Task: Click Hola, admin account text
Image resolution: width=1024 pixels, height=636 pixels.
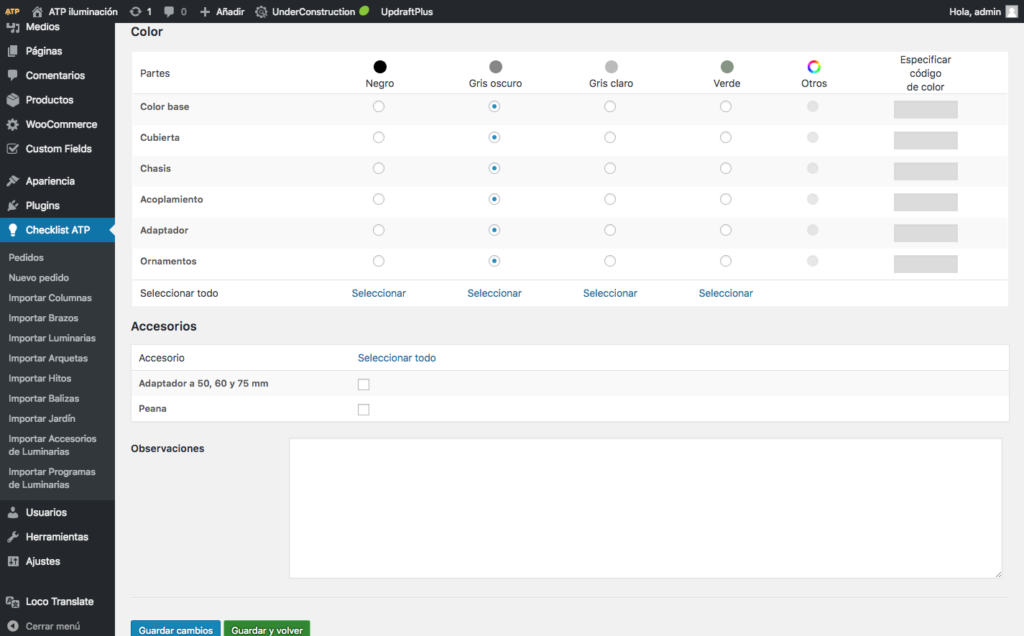Action: (x=974, y=12)
